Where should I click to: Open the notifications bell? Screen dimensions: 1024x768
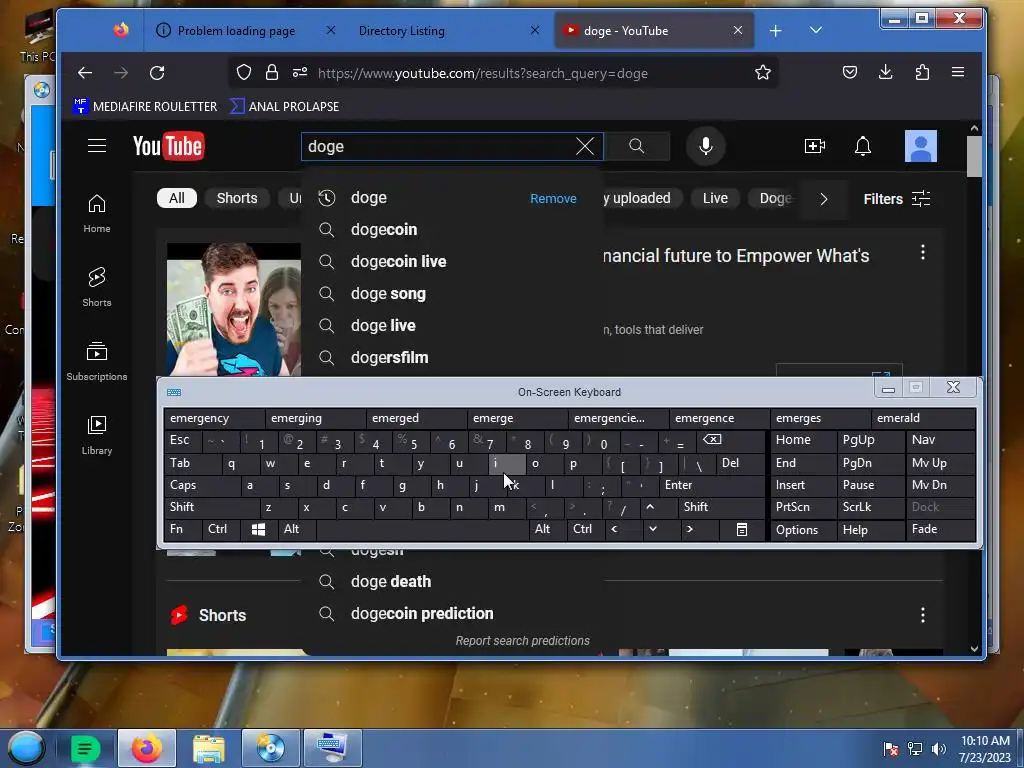[x=863, y=146]
